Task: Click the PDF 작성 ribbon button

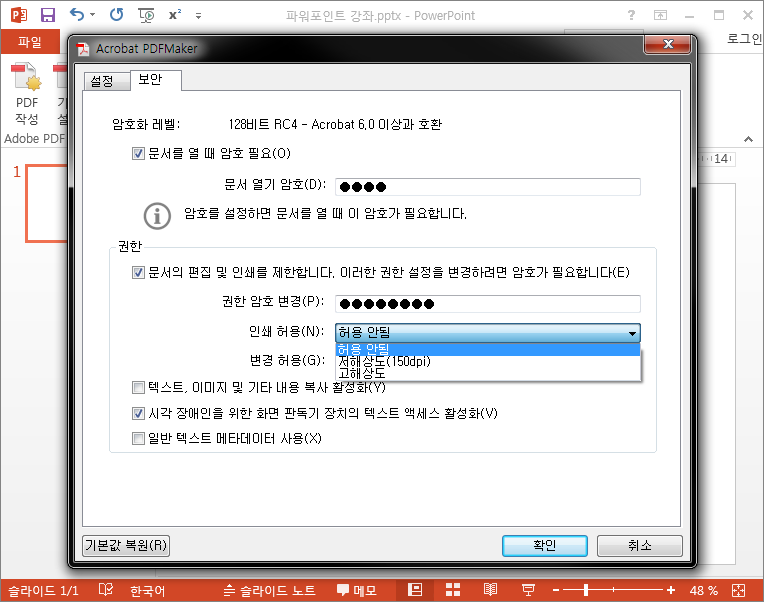Action: [27, 93]
